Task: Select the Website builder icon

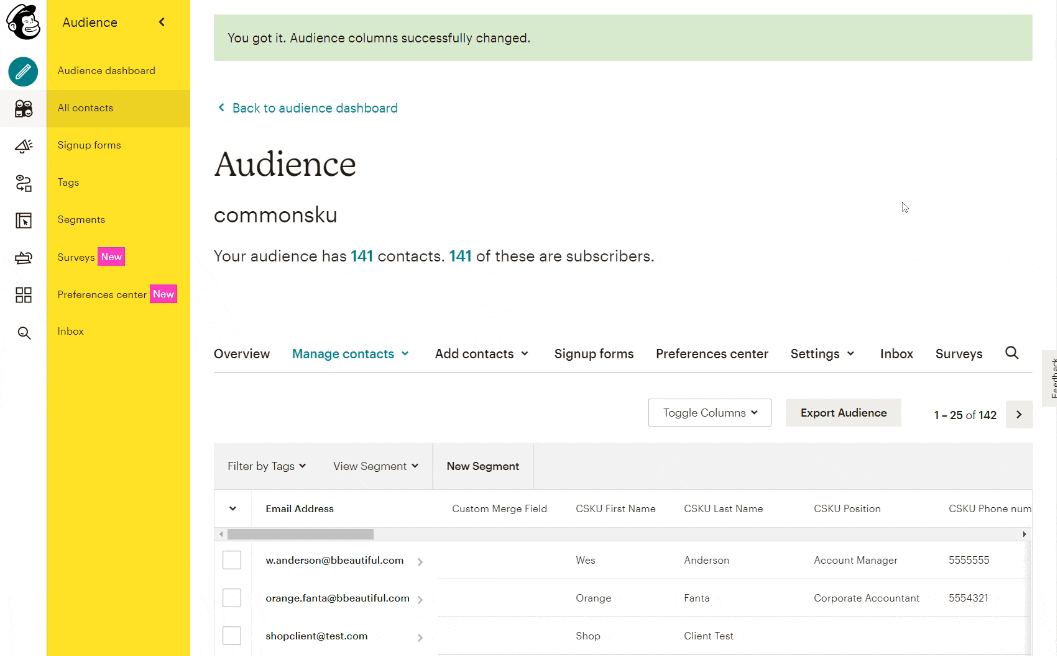Action: [x=22, y=219]
